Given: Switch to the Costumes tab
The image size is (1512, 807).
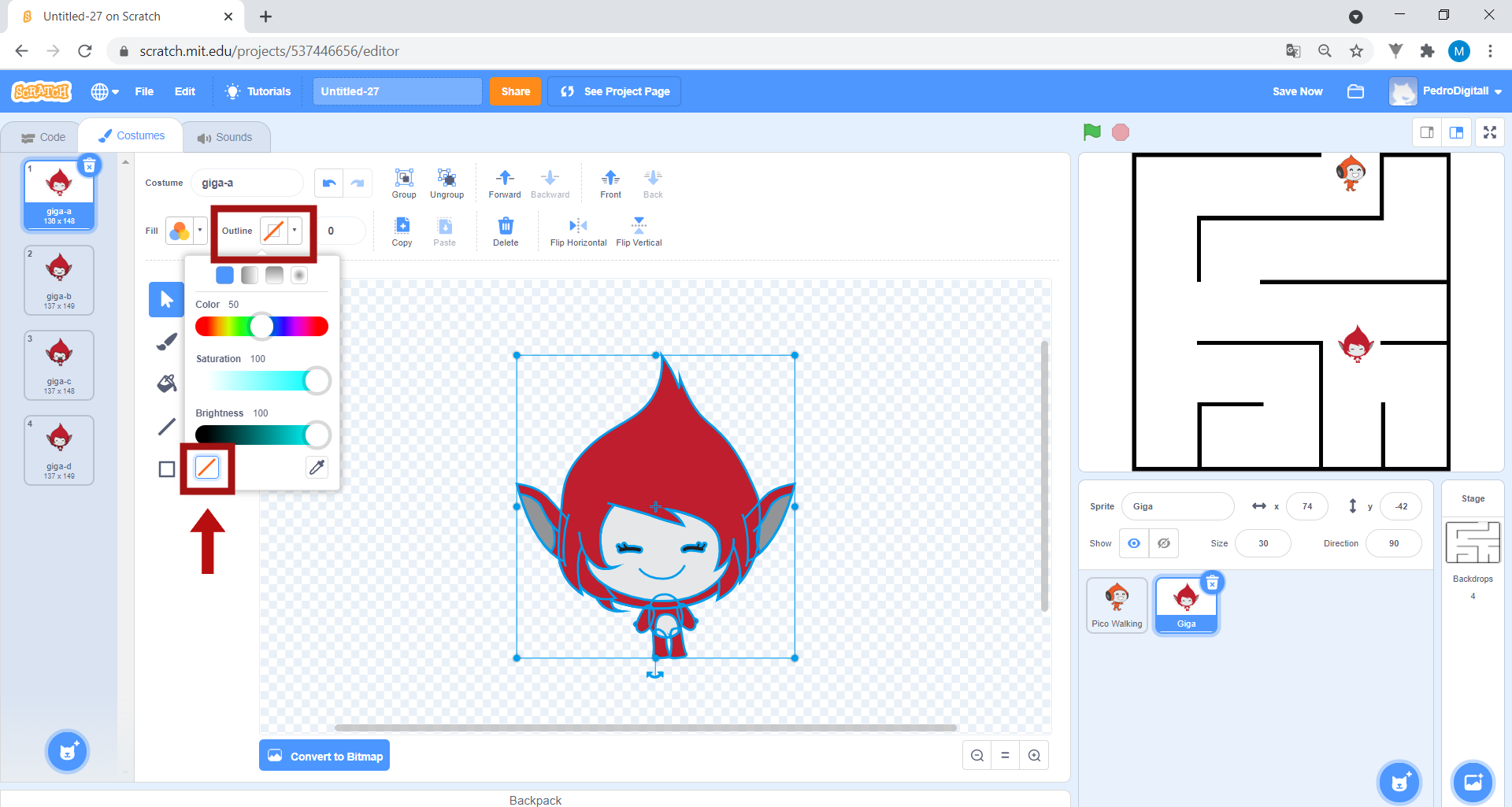Looking at the screenshot, I should click(x=132, y=135).
